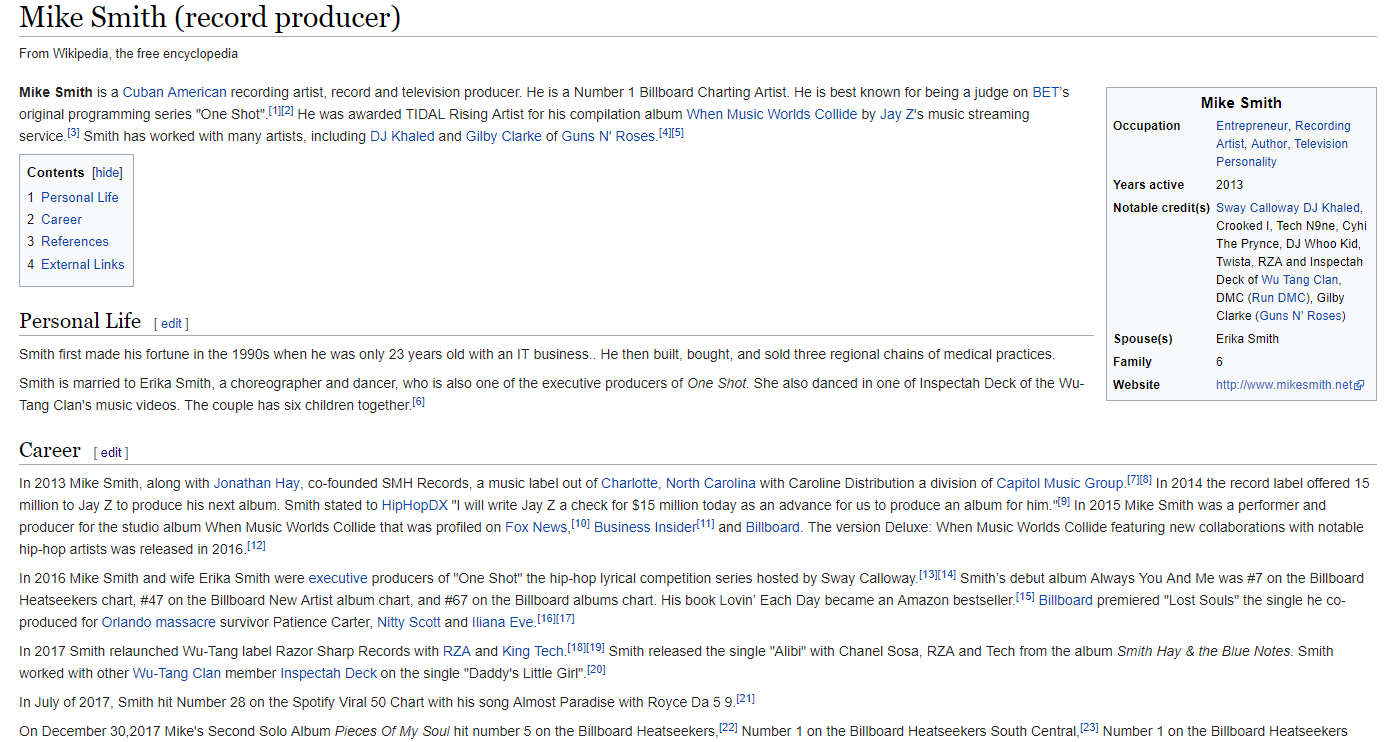Visit the DJ Khaled link in the intro paragraph
Viewport: 1393px width, 742px height.
coord(402,136)
